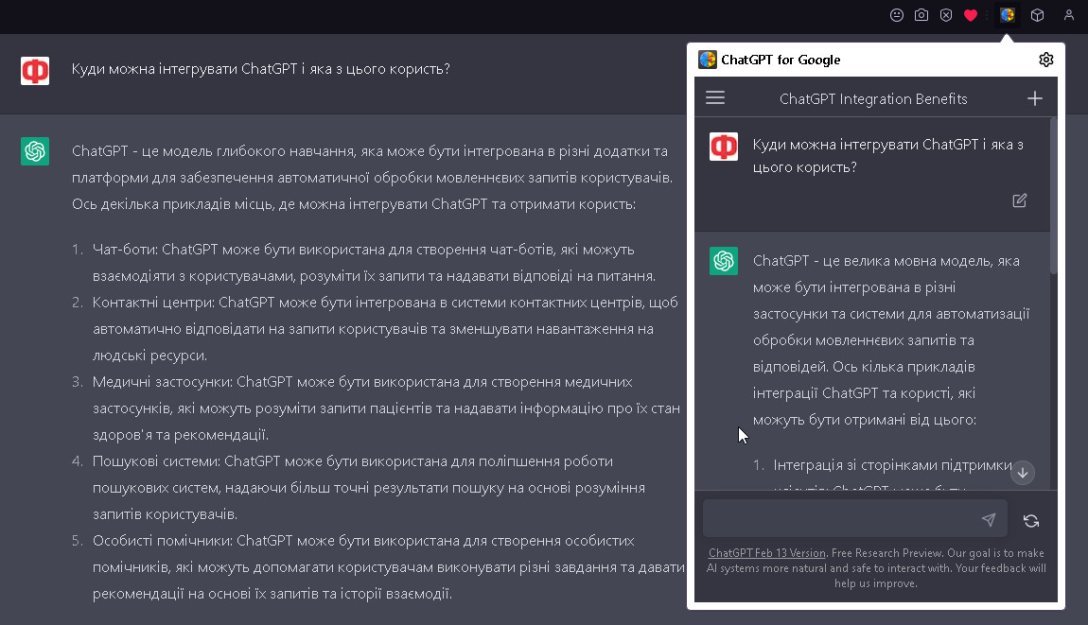Click the popup chat input field

(840, 520)
